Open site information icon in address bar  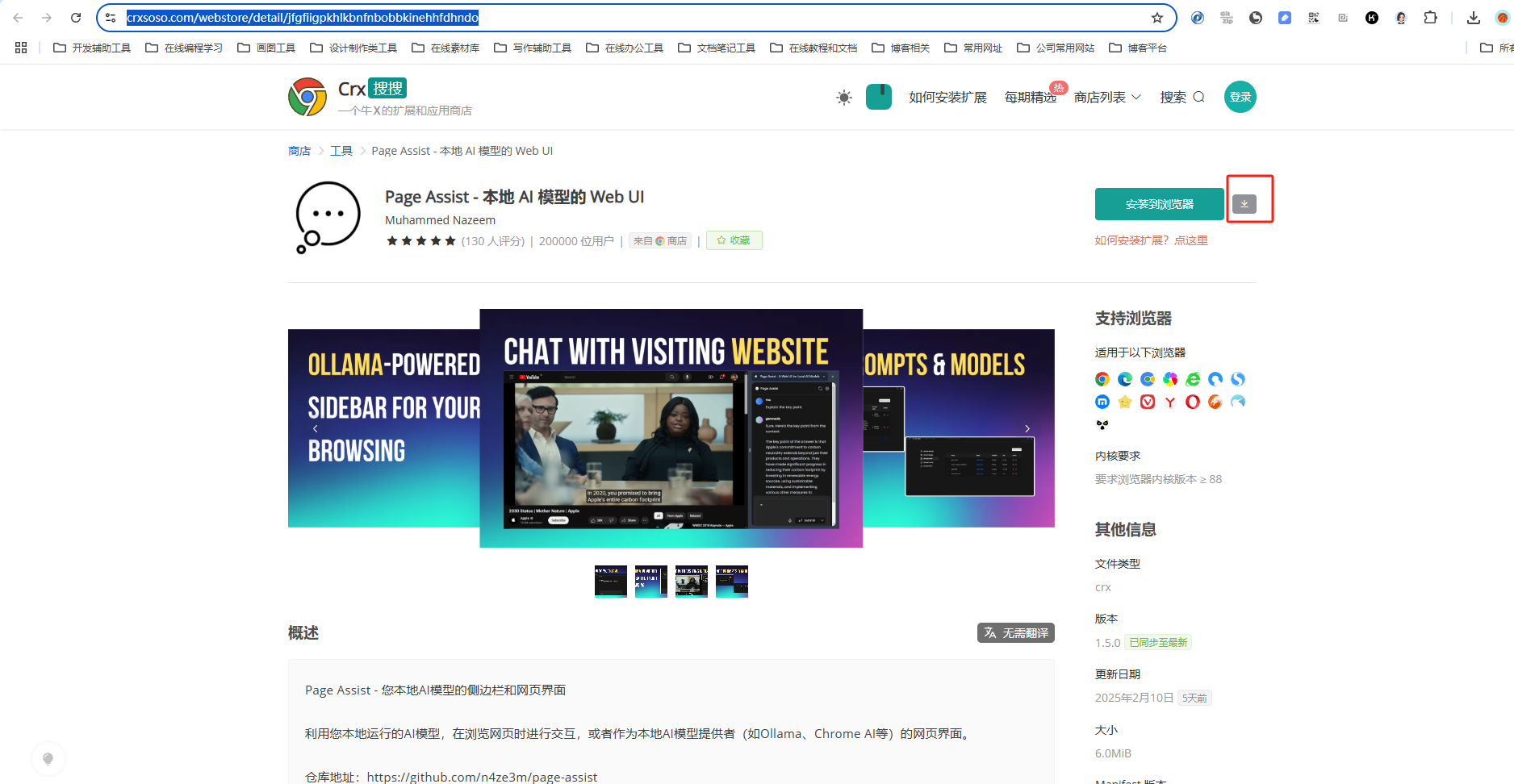pos(111,18)
